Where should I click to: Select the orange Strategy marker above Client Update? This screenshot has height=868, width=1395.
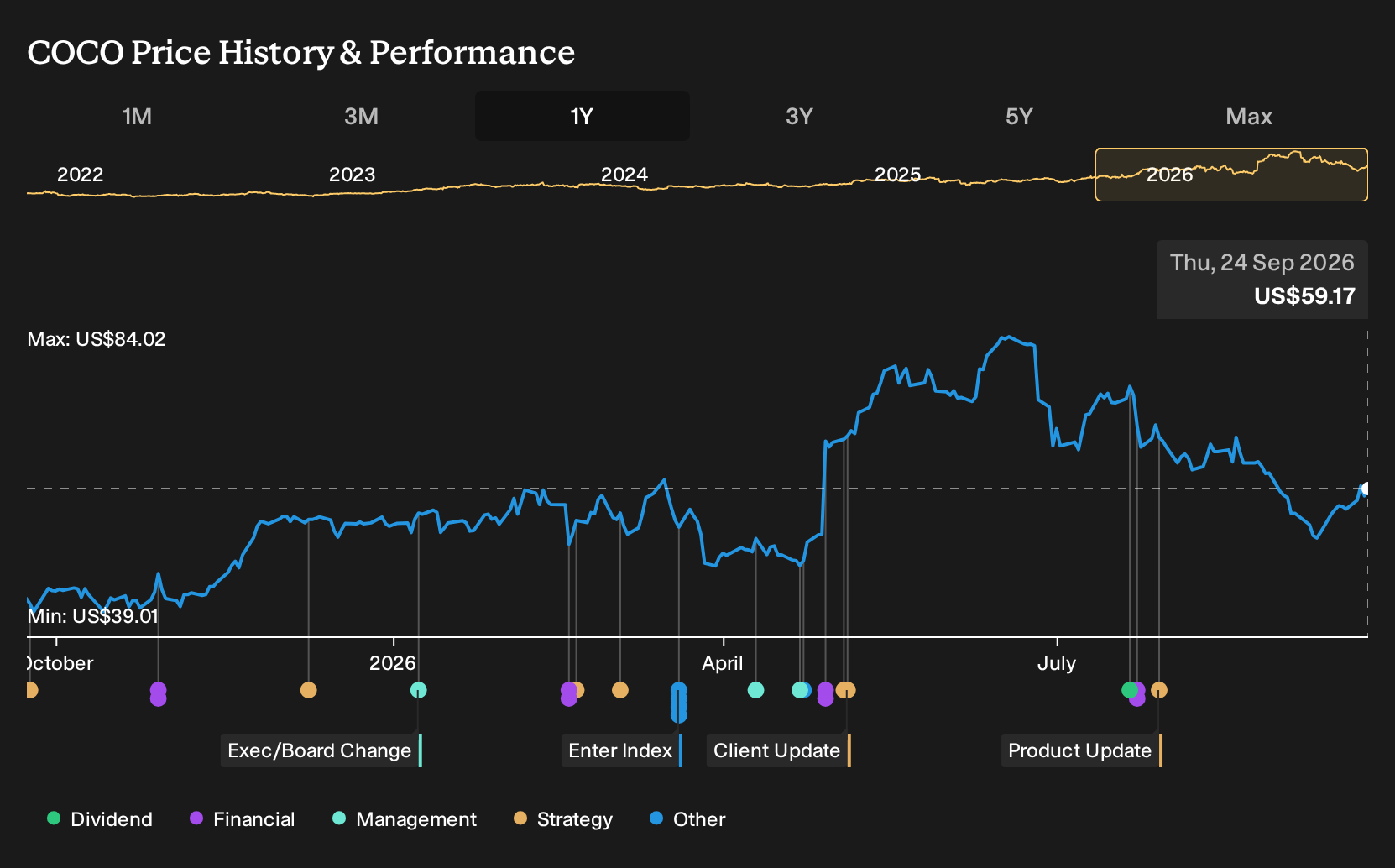point(846,690)
